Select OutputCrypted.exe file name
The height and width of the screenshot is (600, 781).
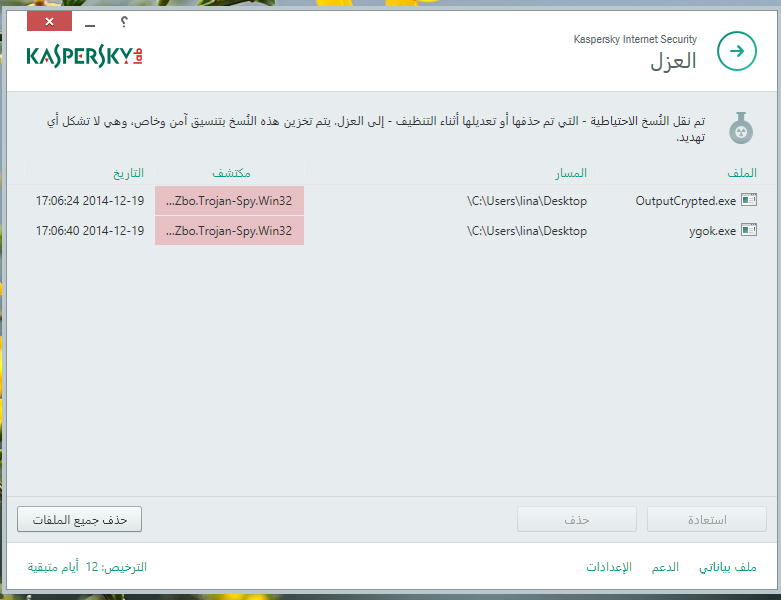tap(685, 201)
